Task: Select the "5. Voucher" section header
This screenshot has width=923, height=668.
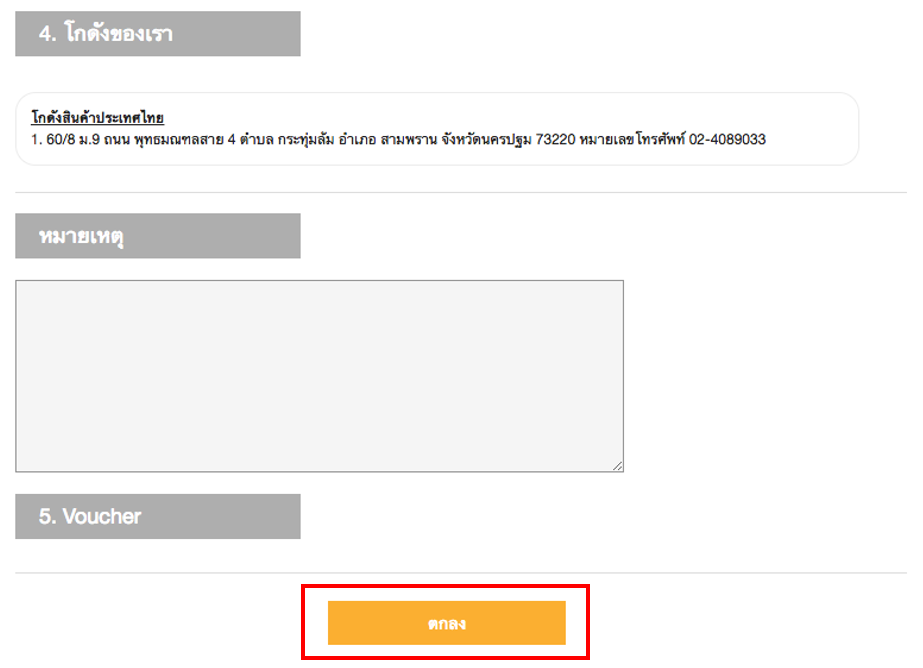Action: (158, 516)
